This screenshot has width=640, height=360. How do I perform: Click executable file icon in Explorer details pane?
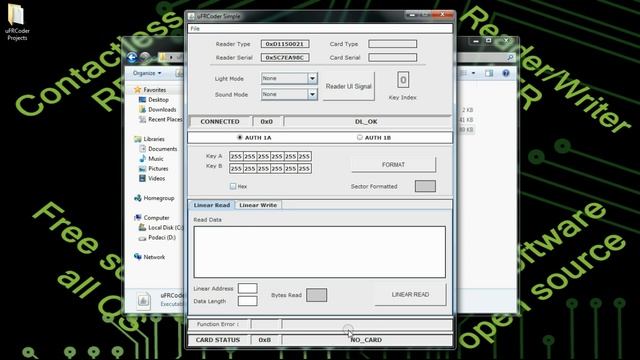point(143,300)
